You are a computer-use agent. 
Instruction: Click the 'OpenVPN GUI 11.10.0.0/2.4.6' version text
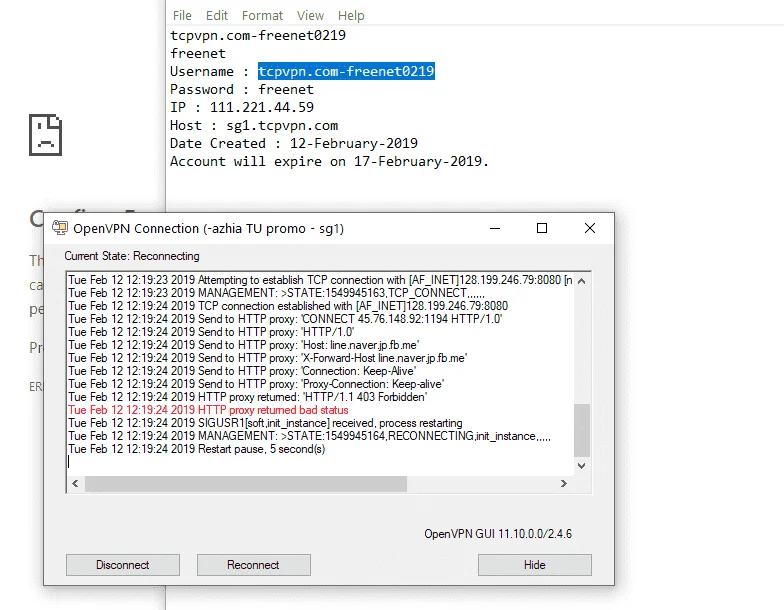(x=498, y=534)
